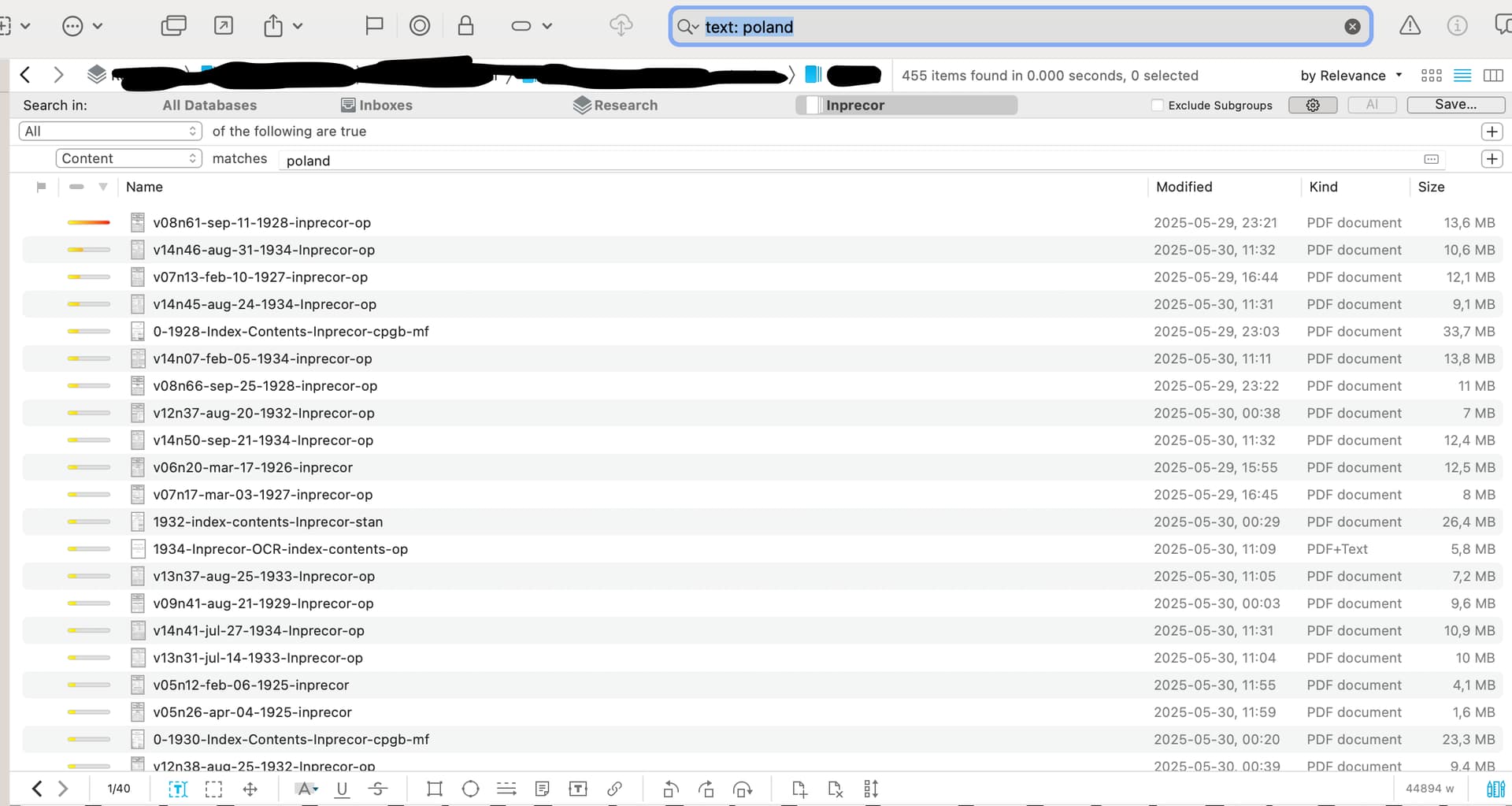Click the Save... button
Image resolution: width=1512 pixels, height=806 pixels.
pyautogui.click(x=1455, y=105)
